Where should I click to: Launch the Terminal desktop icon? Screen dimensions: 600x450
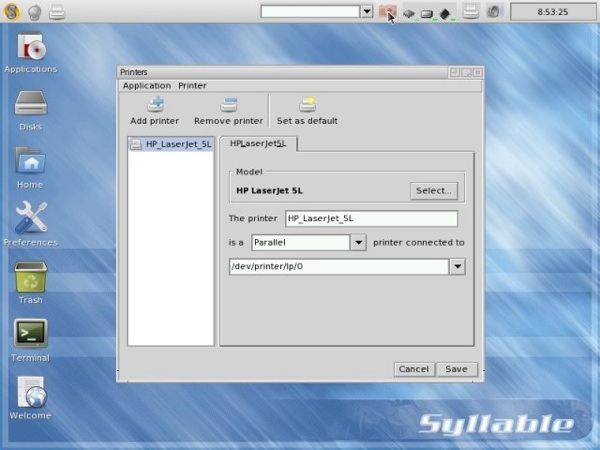point(30,334)
